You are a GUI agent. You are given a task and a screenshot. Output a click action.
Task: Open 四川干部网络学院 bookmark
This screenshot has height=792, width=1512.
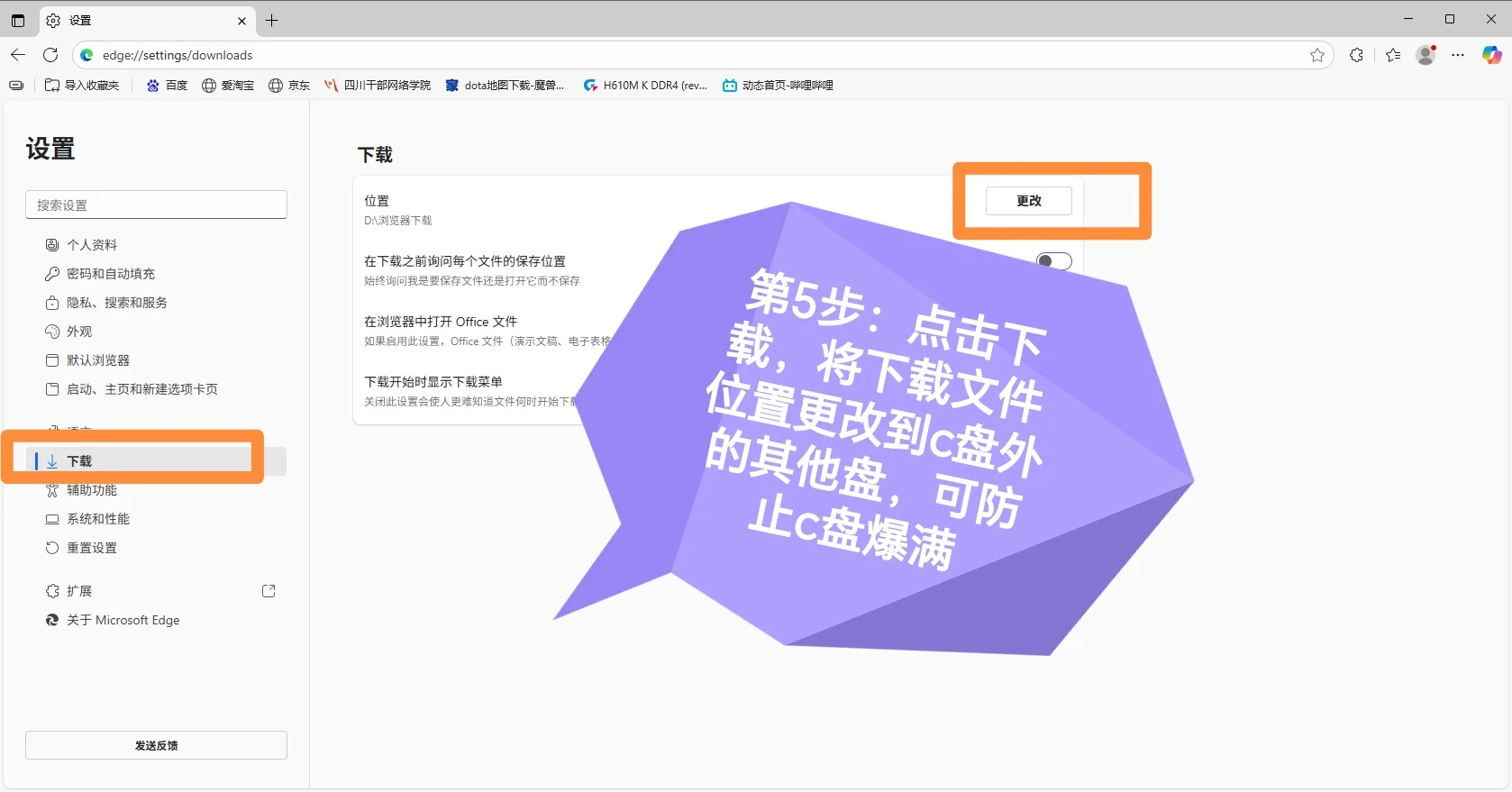point(378,85)
